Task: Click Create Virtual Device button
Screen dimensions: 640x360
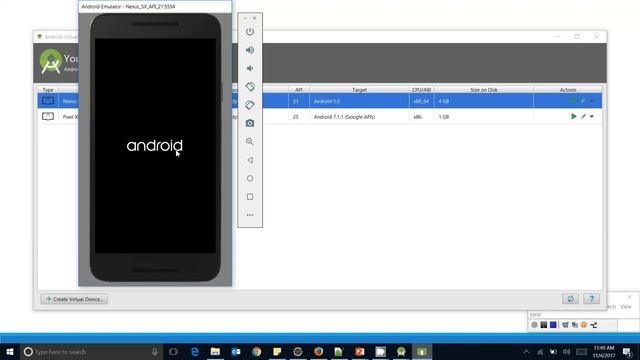Action: (x=74, y=299)
